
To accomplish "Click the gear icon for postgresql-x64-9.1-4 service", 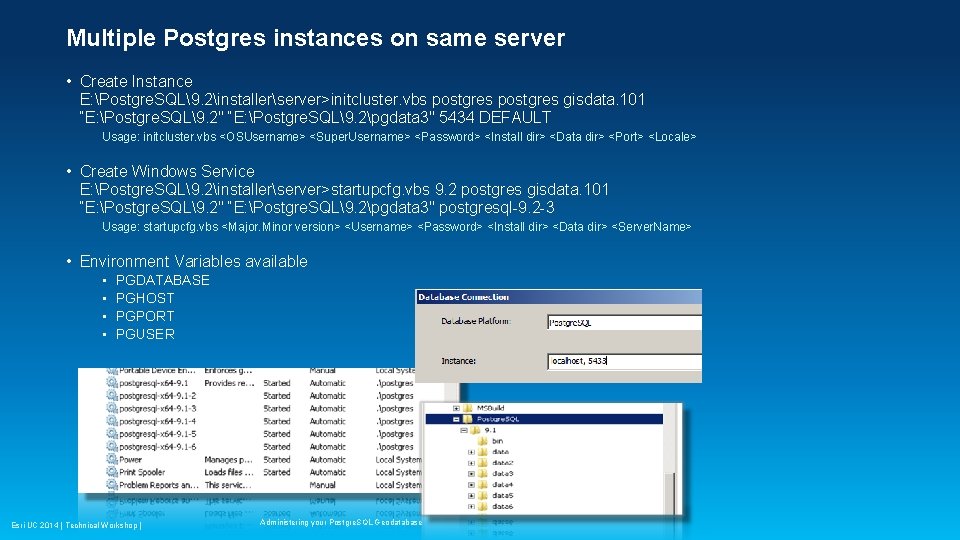I will point(111,421).
